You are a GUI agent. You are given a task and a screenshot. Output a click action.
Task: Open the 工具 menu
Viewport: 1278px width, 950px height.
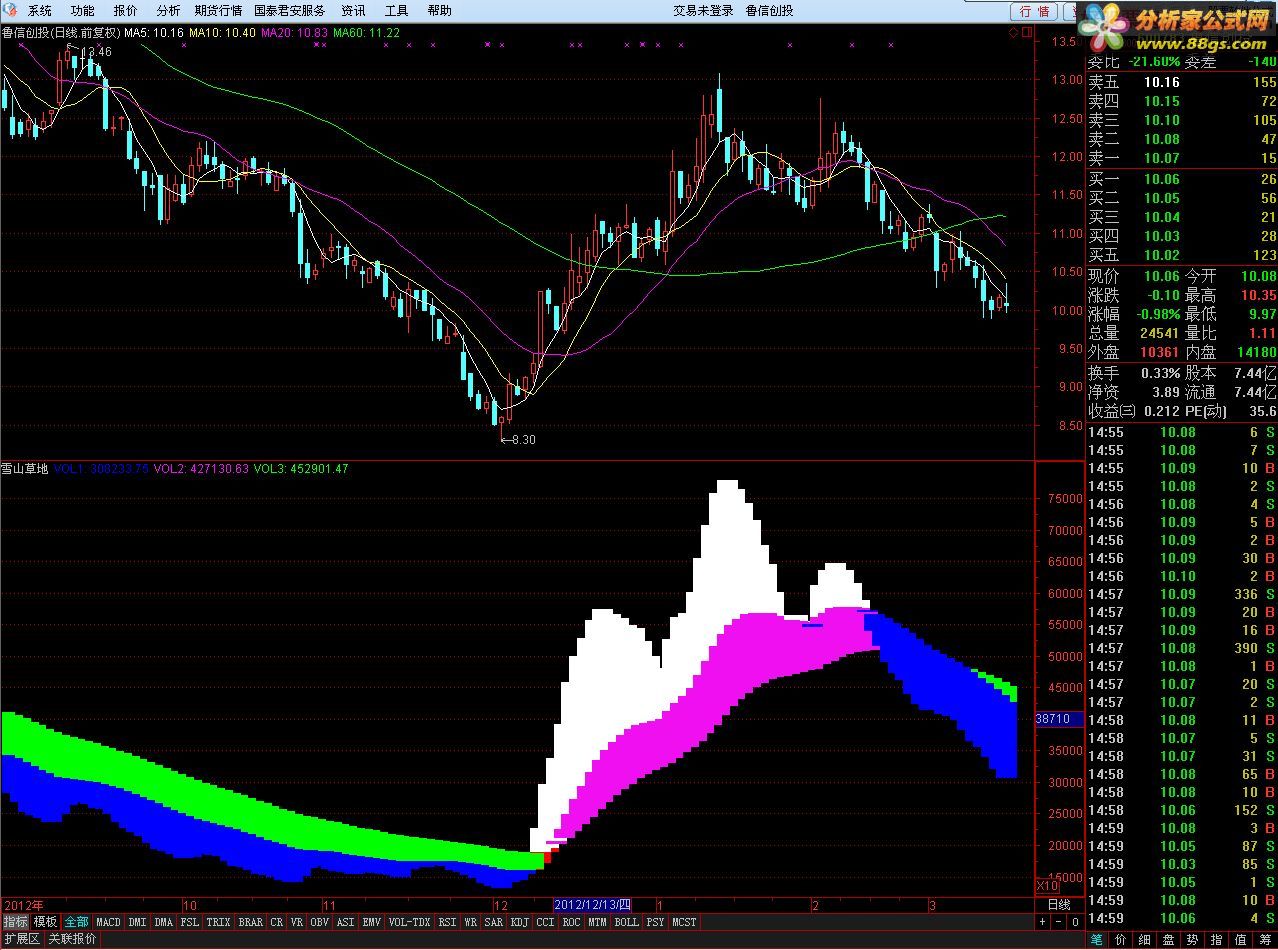pyautogui.click(x=396, y=11)
